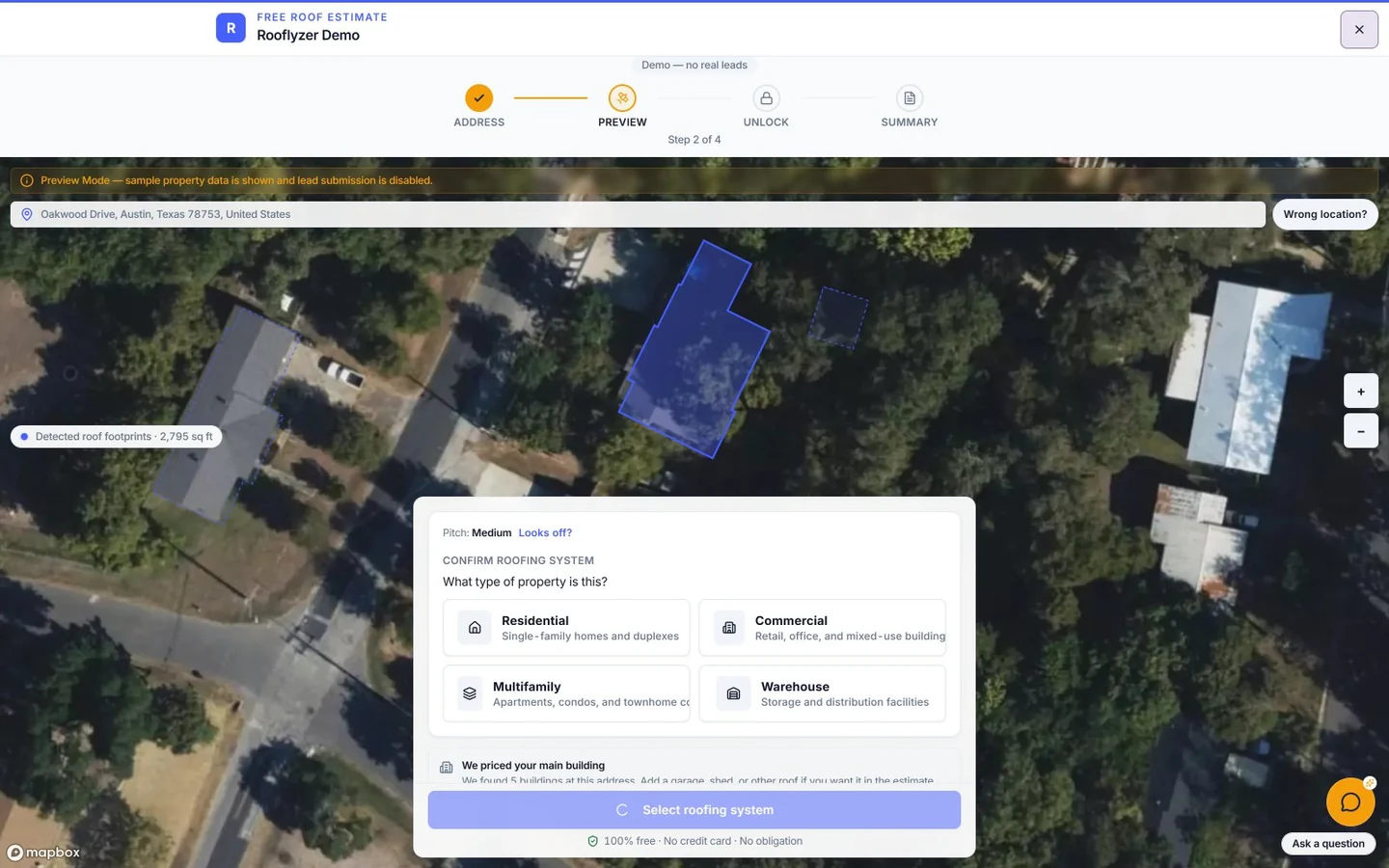Image resolution: width=1389 pixels, height=868 pixels.
Task: Click the Step 2 of 4 text
Action: pos(694,140)
